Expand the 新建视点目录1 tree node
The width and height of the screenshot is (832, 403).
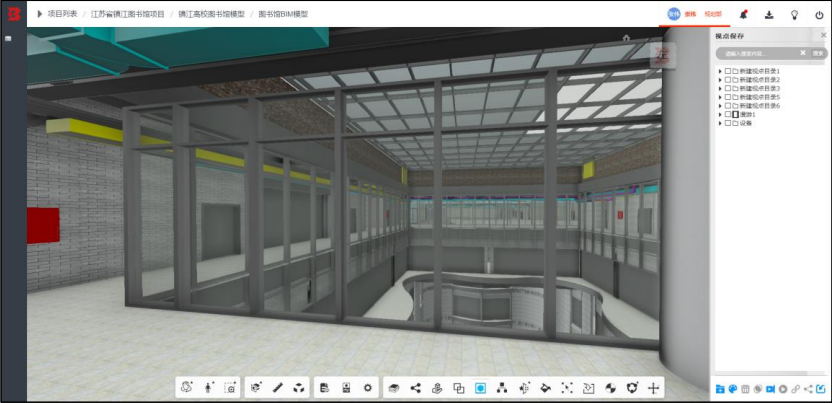pos(720,71)
